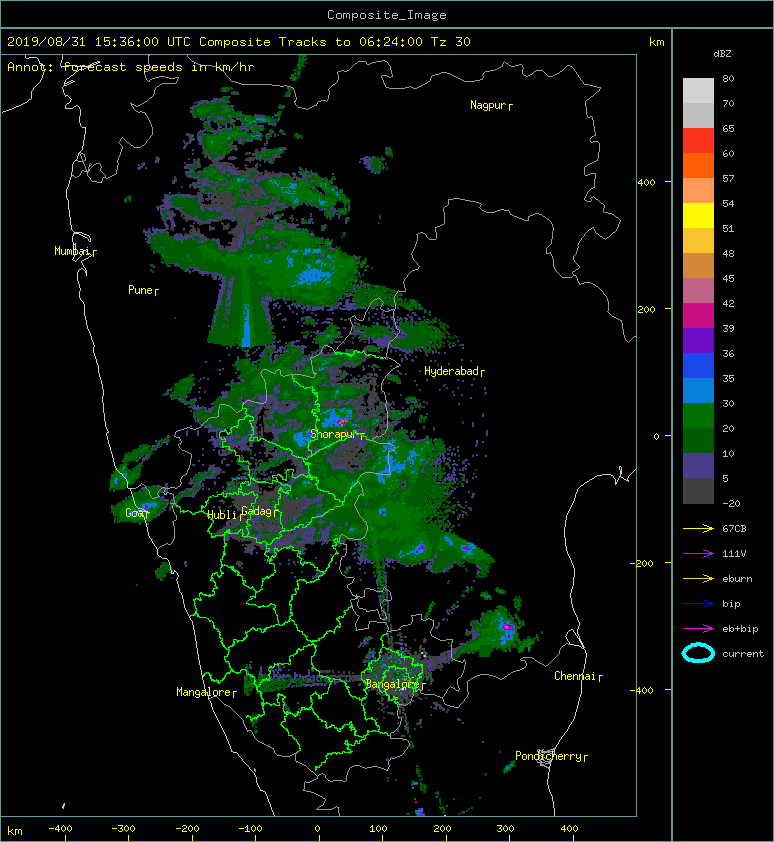The height and width of the screenshot is (842, 774).
Task: Click the Bangalore city label
Action: [x=392, y=684]
